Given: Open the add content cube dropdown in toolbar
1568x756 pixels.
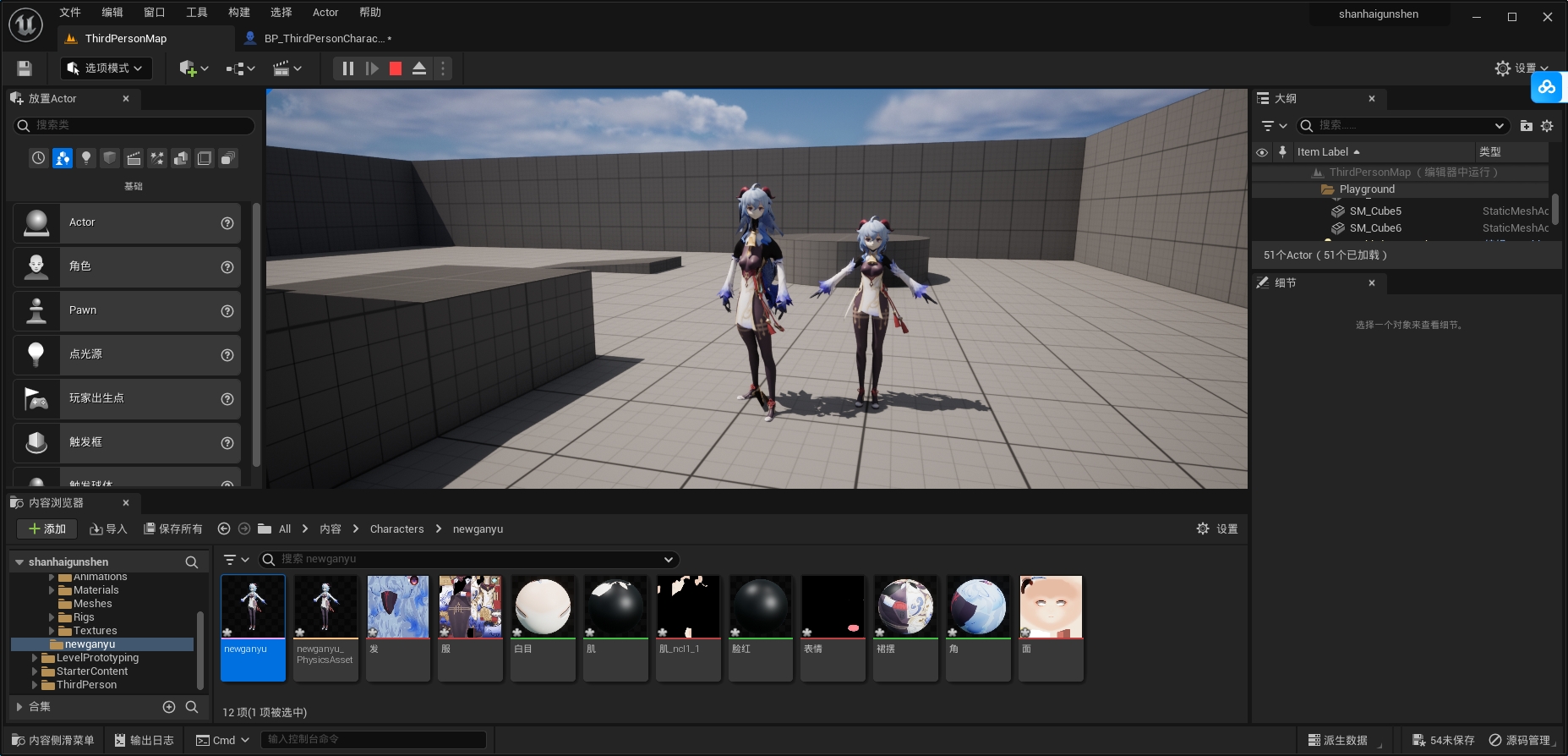Looking at the screenshot, I should pyautogui.click(x=194, y=68).
